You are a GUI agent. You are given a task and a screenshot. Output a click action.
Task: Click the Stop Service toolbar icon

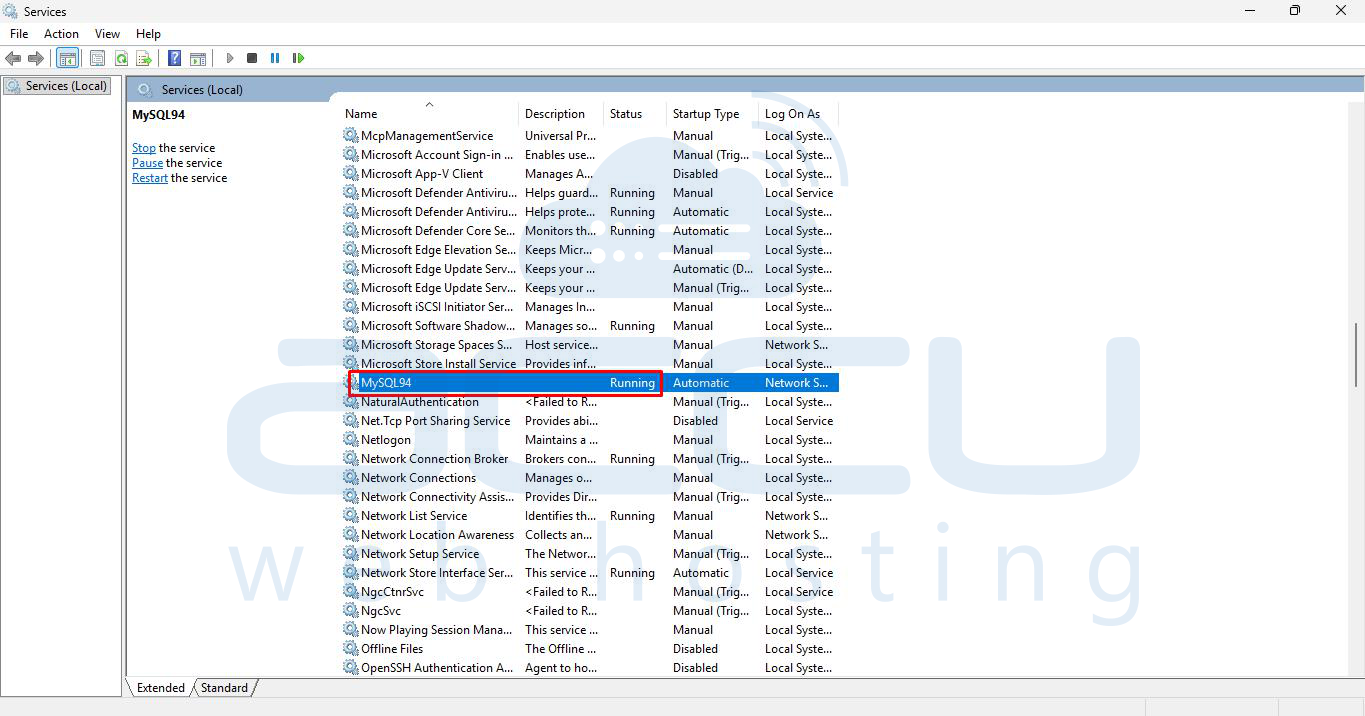click(x=252, y=59)
